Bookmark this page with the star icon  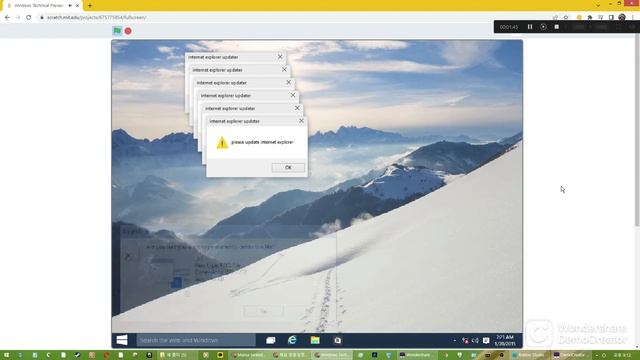[566, 18]
